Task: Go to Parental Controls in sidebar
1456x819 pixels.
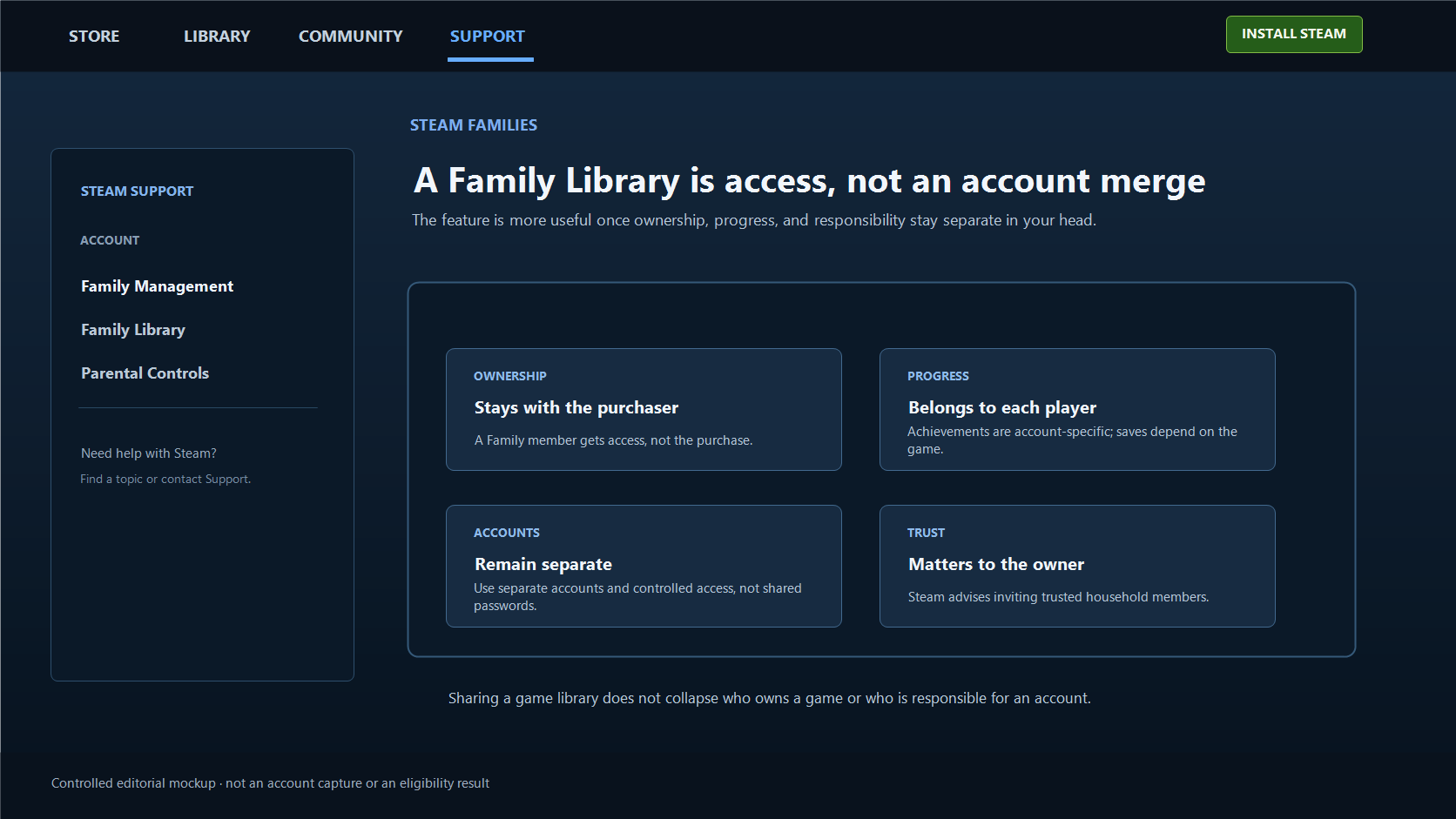Action: [145, 373]
